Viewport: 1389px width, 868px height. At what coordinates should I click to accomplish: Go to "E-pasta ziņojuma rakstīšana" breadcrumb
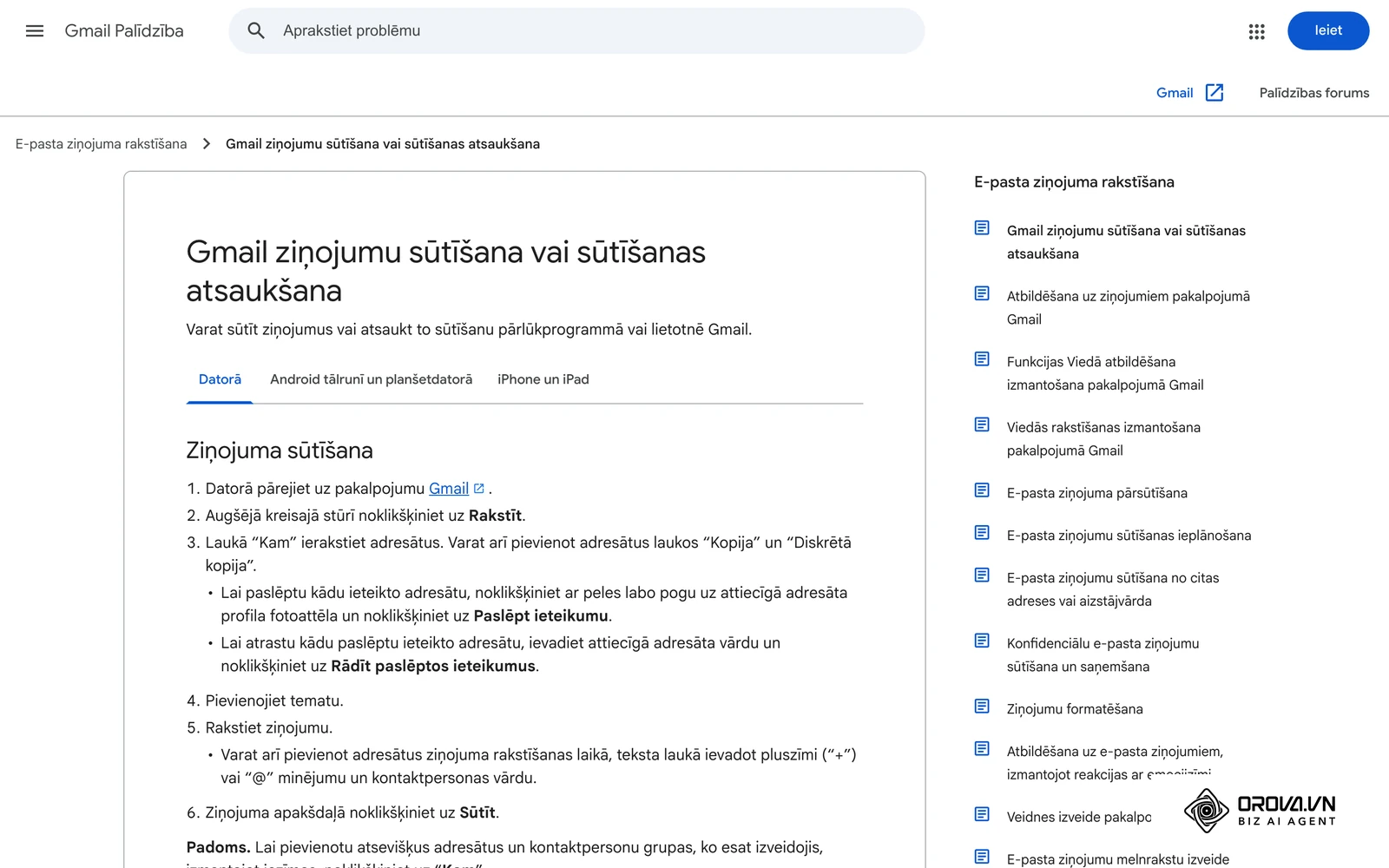click(x=102, y=144)
